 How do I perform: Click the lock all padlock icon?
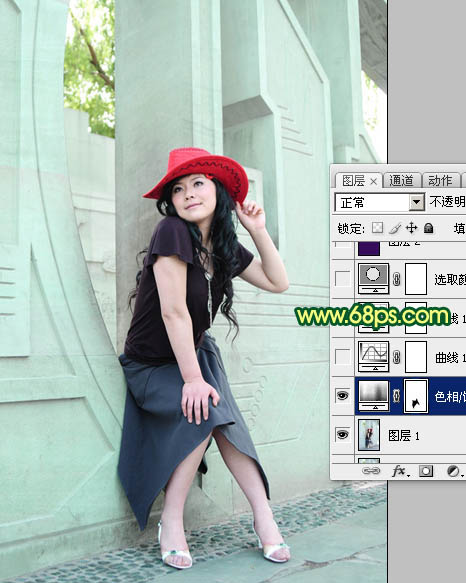click(428, 228)
